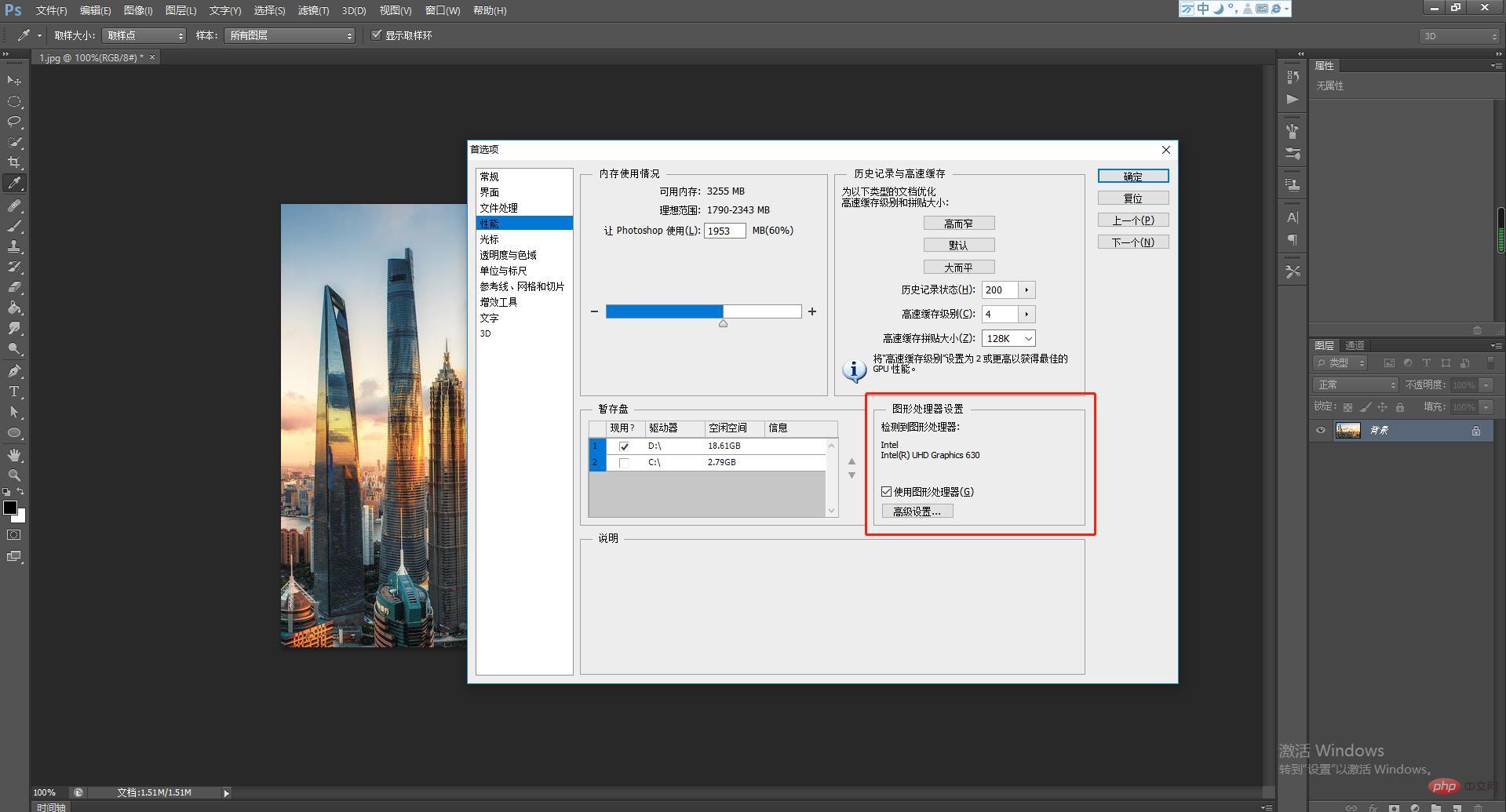
Task: Open the 文件(F) menu
Action: point(52,10)
